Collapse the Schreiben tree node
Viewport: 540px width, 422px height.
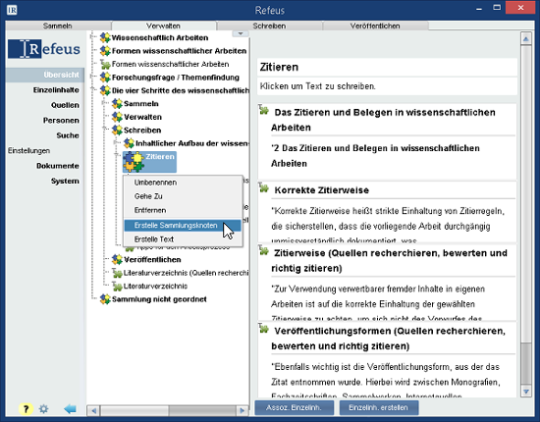(105, 128)
